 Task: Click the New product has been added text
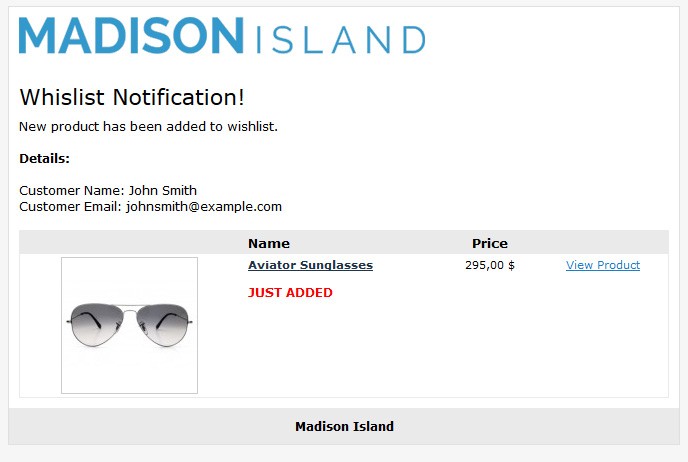(x=148, y=126)
